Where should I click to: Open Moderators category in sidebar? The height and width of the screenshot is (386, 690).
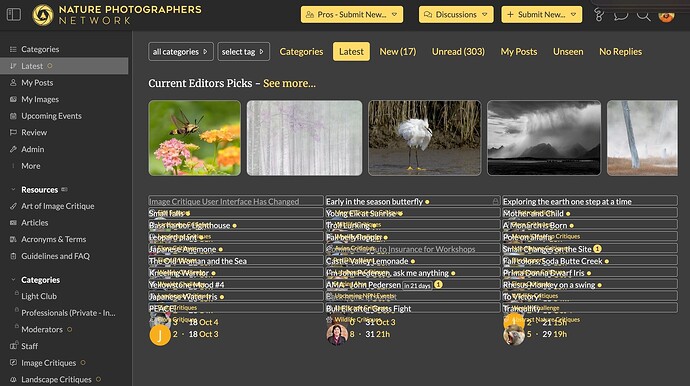[42, 329]
